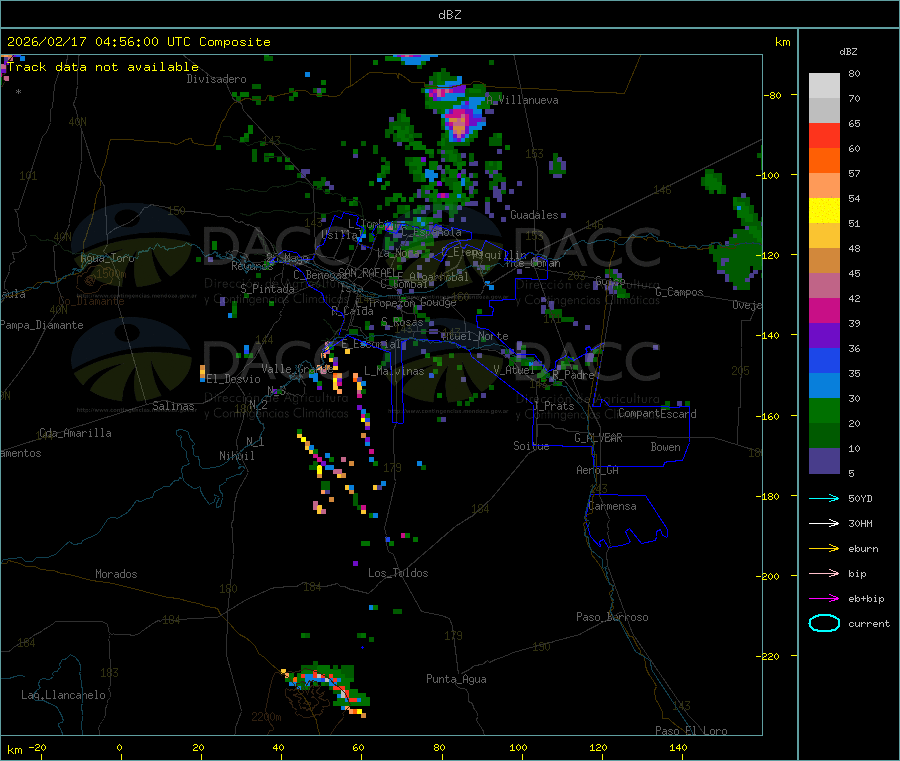Image resolution: width=900 pixels, height=761 pixels.
Task: Click the 'J_Prats' map label
Action: [554, 406]
